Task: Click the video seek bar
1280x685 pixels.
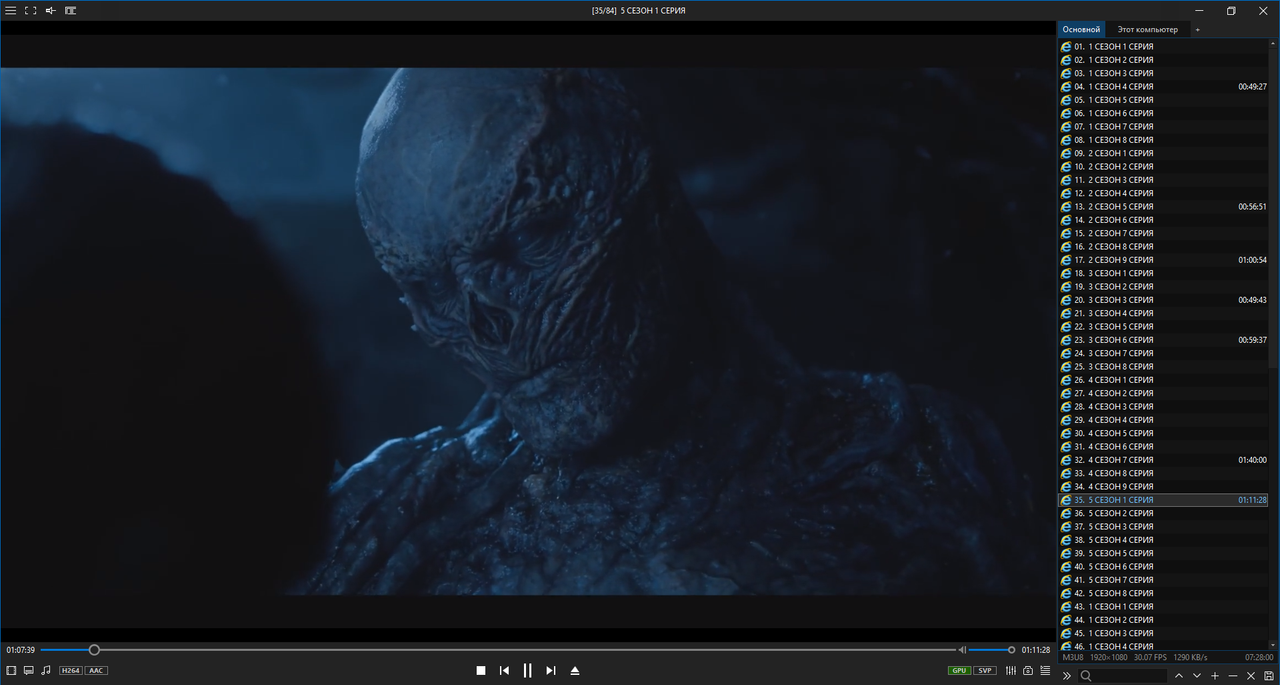Action: pos(498,650)
